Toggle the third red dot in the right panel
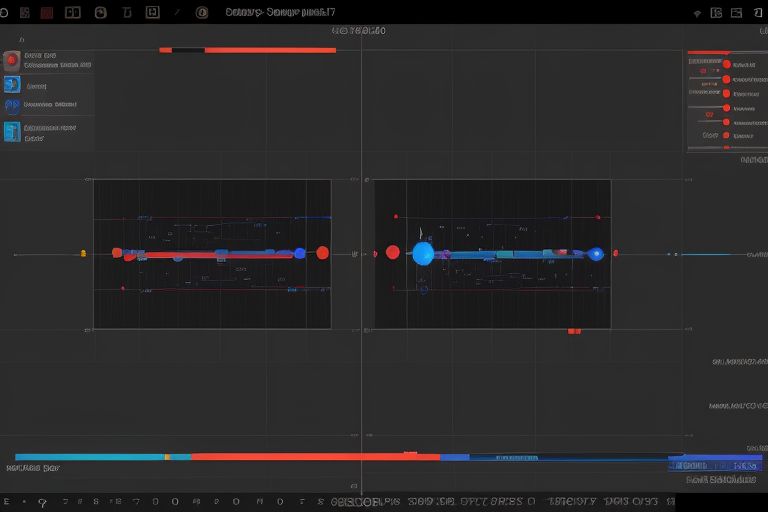This screenshot has height=512, width=768. tap(726, 92)
